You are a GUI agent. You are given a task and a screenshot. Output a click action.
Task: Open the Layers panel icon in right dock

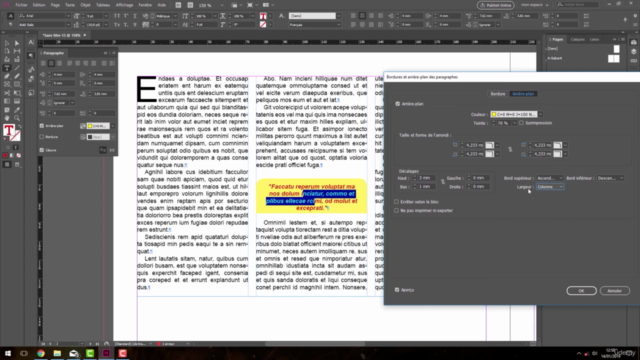click(633, 52)
